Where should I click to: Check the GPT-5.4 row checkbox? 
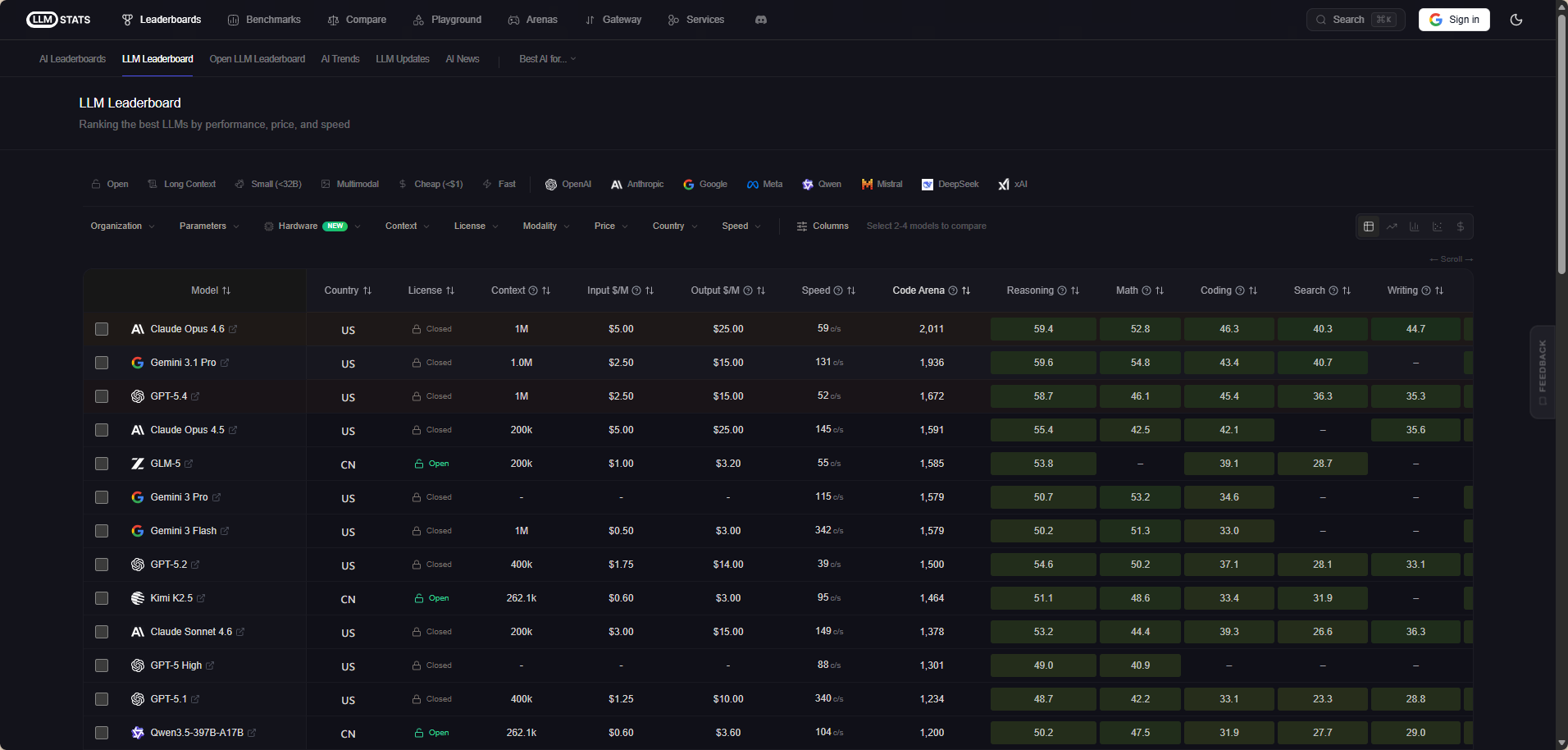click(102, 396)
